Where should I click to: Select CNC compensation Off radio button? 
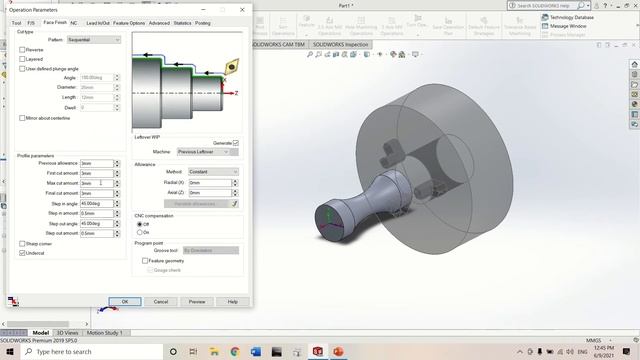tap(140, 224)
